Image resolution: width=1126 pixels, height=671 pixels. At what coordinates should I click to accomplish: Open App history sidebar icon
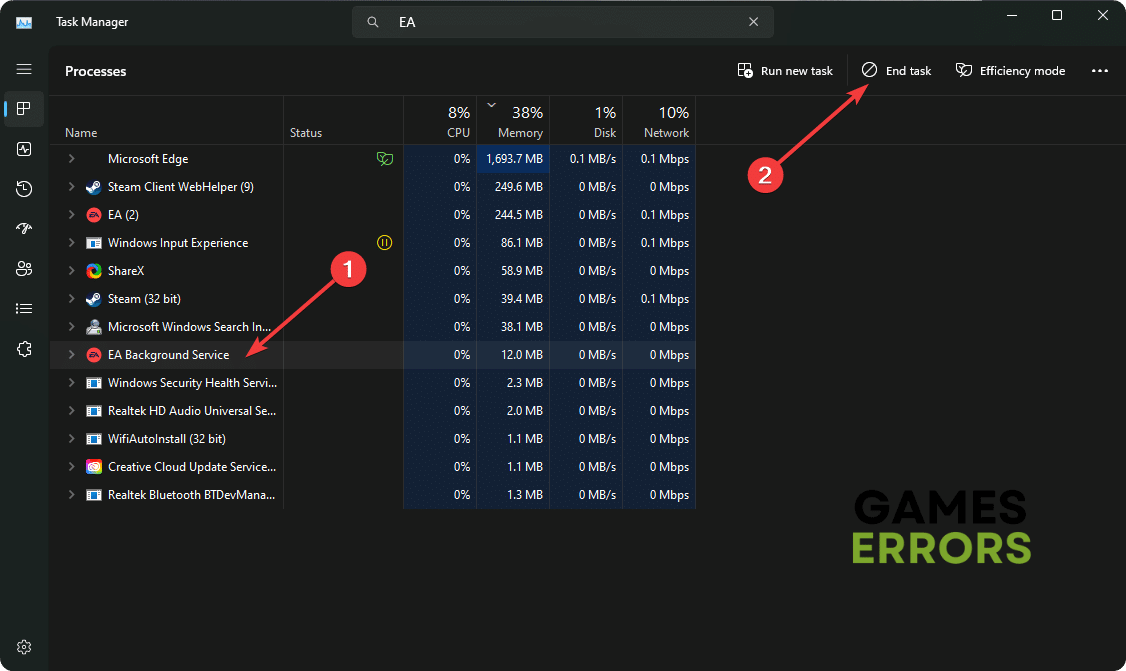(x=24, y=189)
